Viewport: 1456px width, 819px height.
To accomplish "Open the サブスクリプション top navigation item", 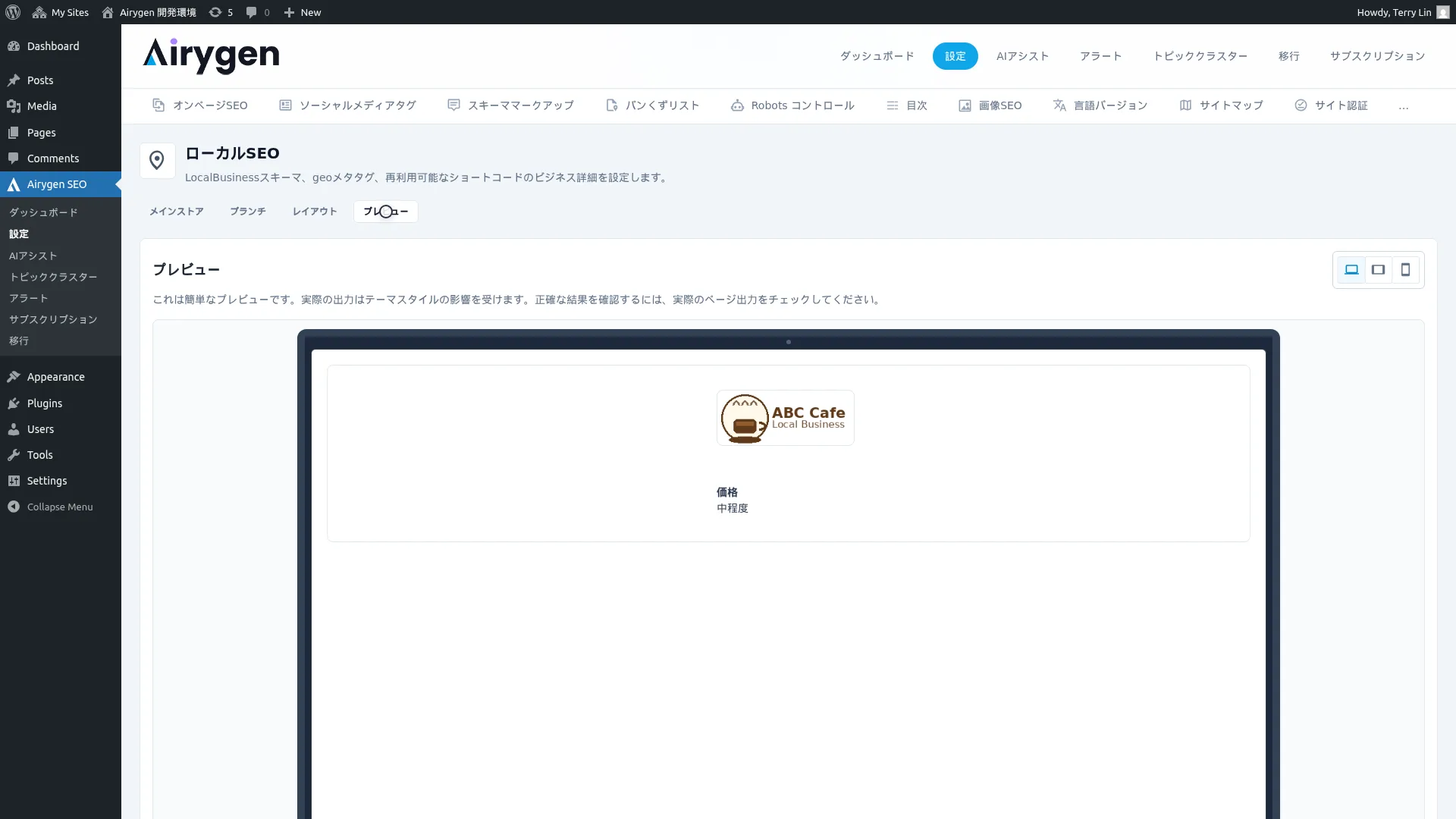I will point(1377,56).
